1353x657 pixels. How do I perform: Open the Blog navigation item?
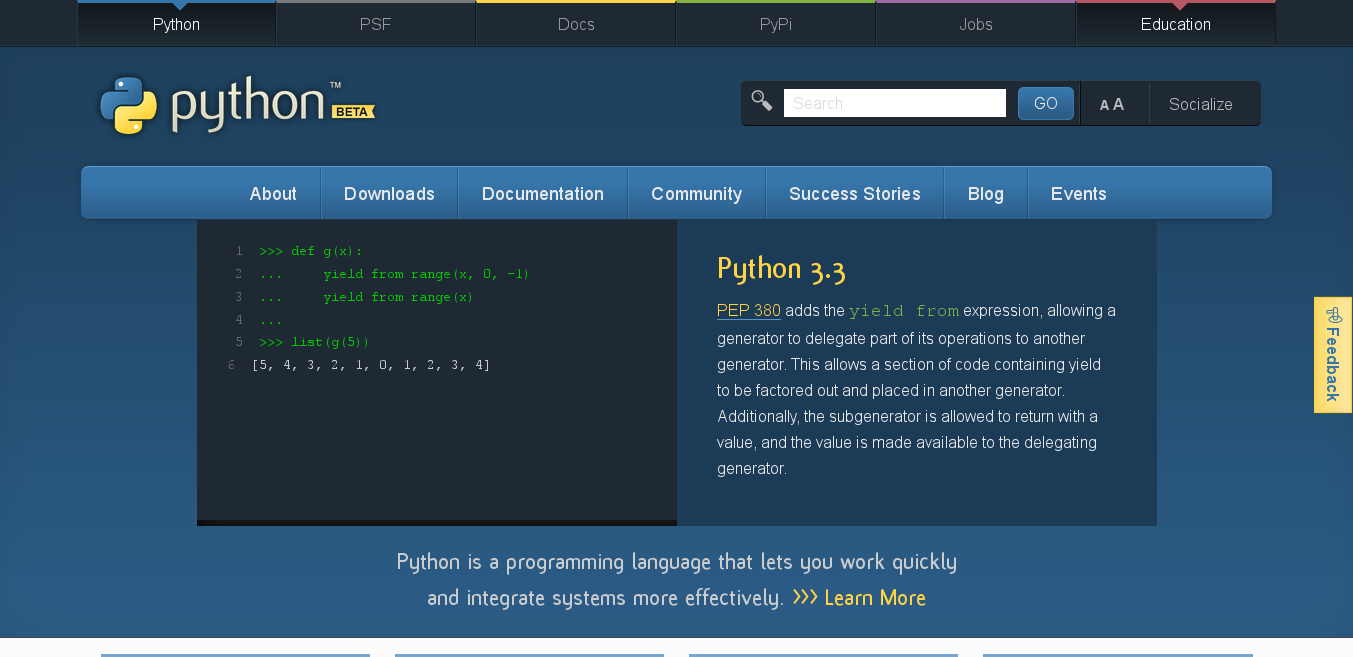click(986, 194)
